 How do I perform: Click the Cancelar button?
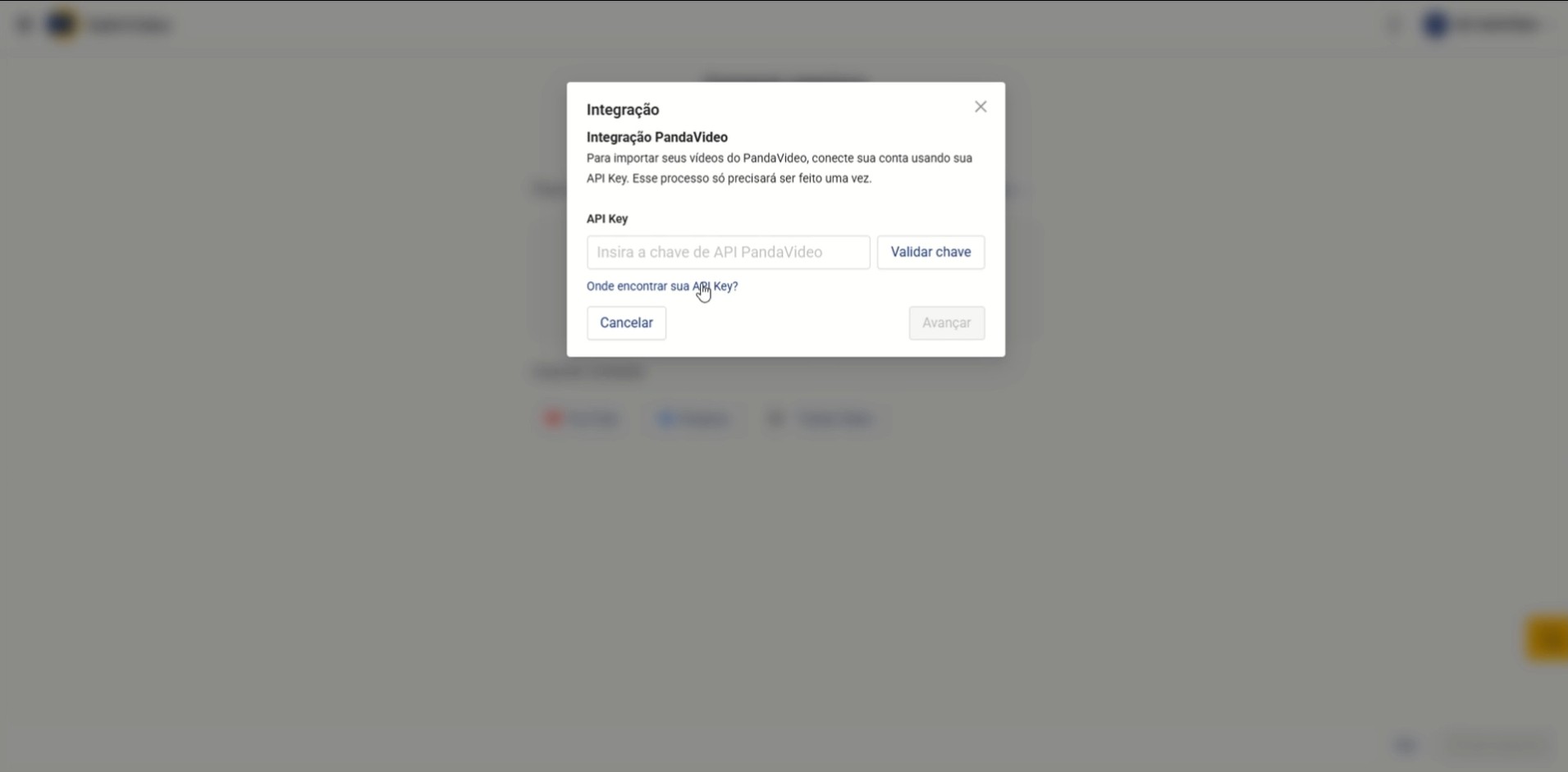click(626, 322)
